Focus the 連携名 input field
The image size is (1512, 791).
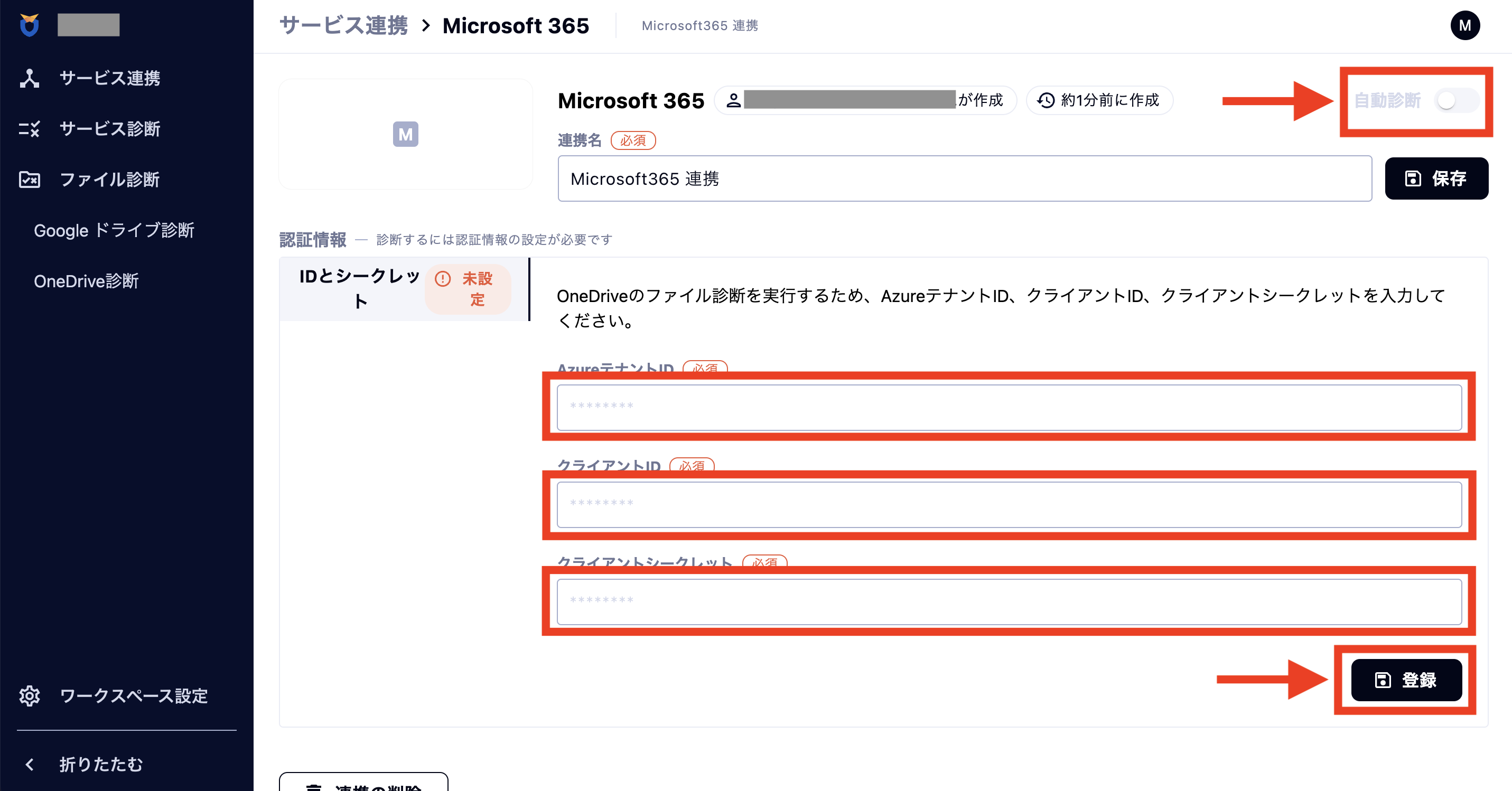coord(964,178)
